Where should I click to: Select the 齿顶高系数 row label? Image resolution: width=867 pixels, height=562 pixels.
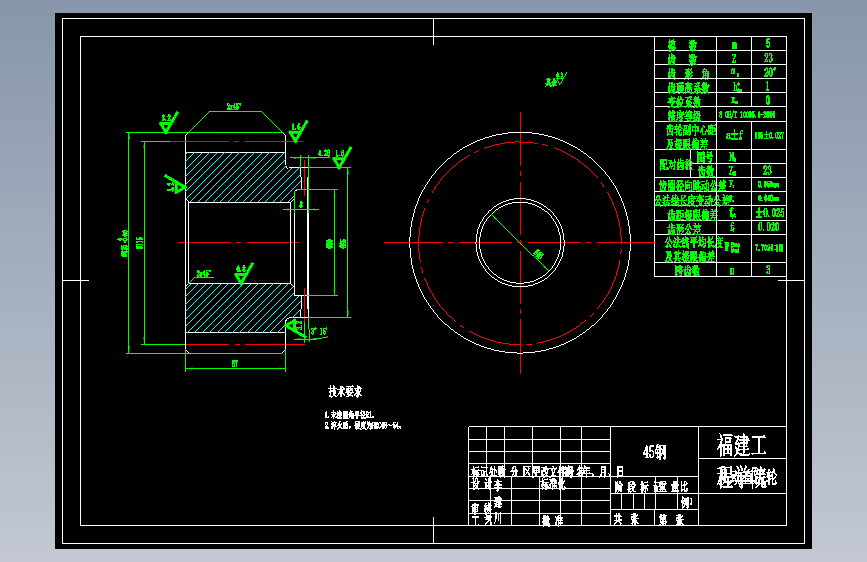click(688, 87)
